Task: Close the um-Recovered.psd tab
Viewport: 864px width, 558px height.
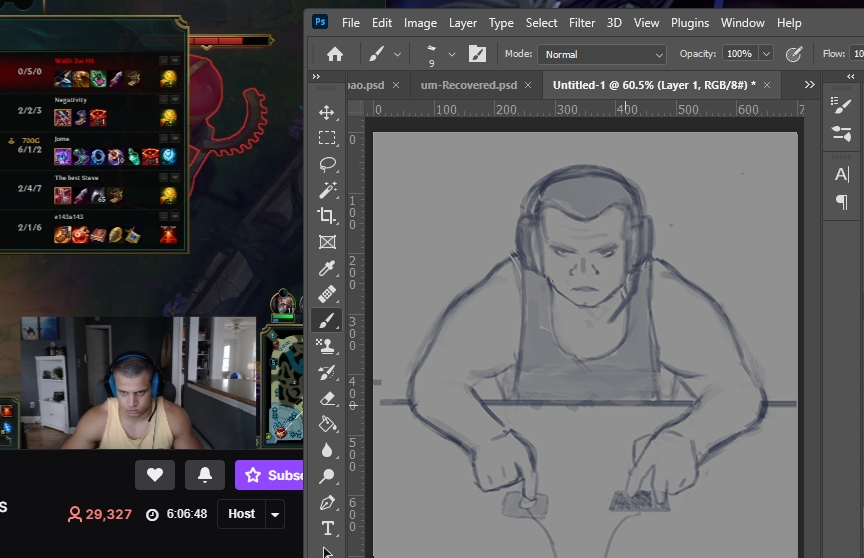Action: click(x=528, y=85)
